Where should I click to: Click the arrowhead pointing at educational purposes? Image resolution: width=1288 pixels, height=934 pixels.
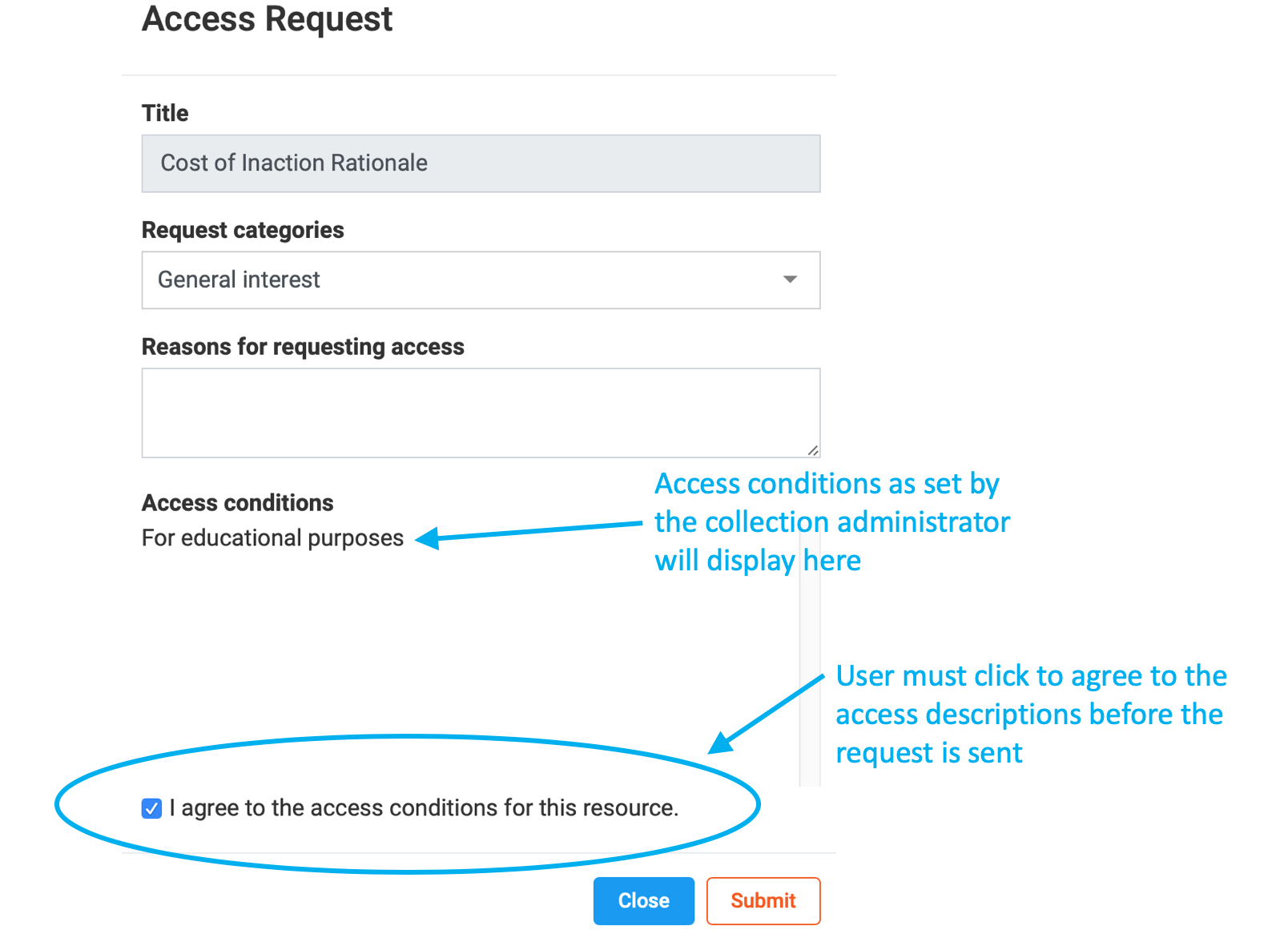point(428,538)
